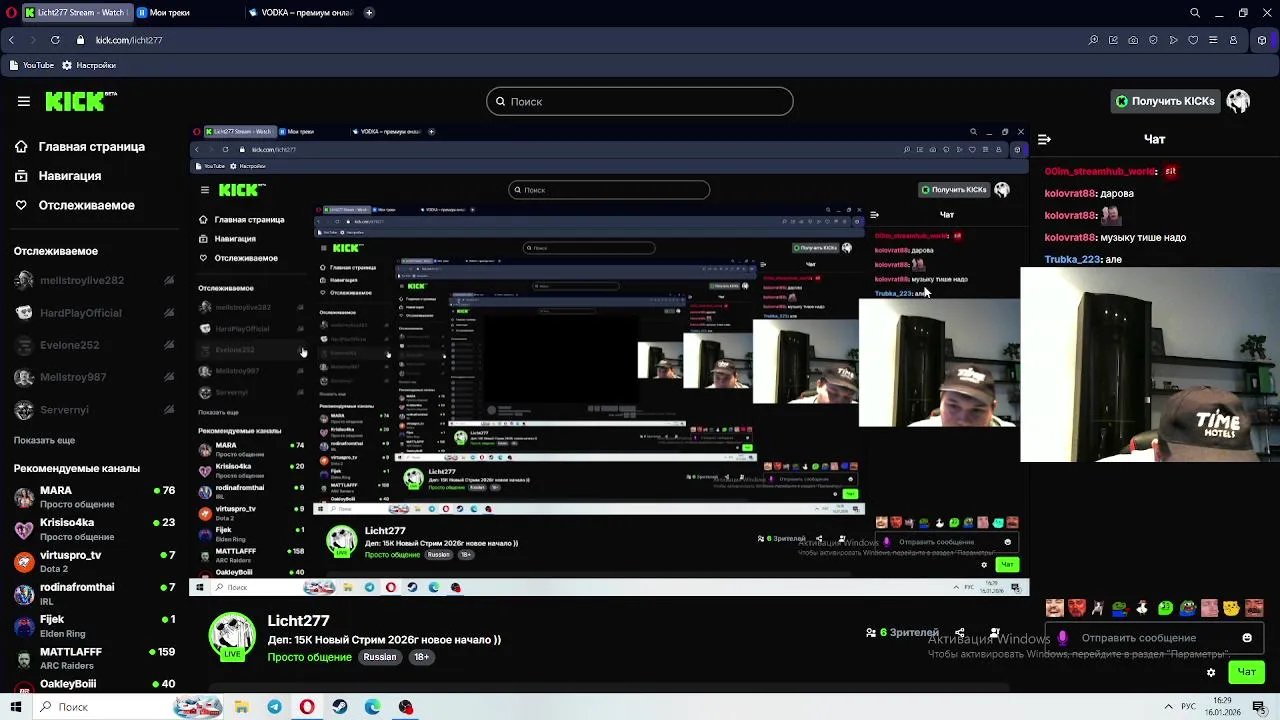
Task: Open Opera extensions cube icon
Action: 1262,40
